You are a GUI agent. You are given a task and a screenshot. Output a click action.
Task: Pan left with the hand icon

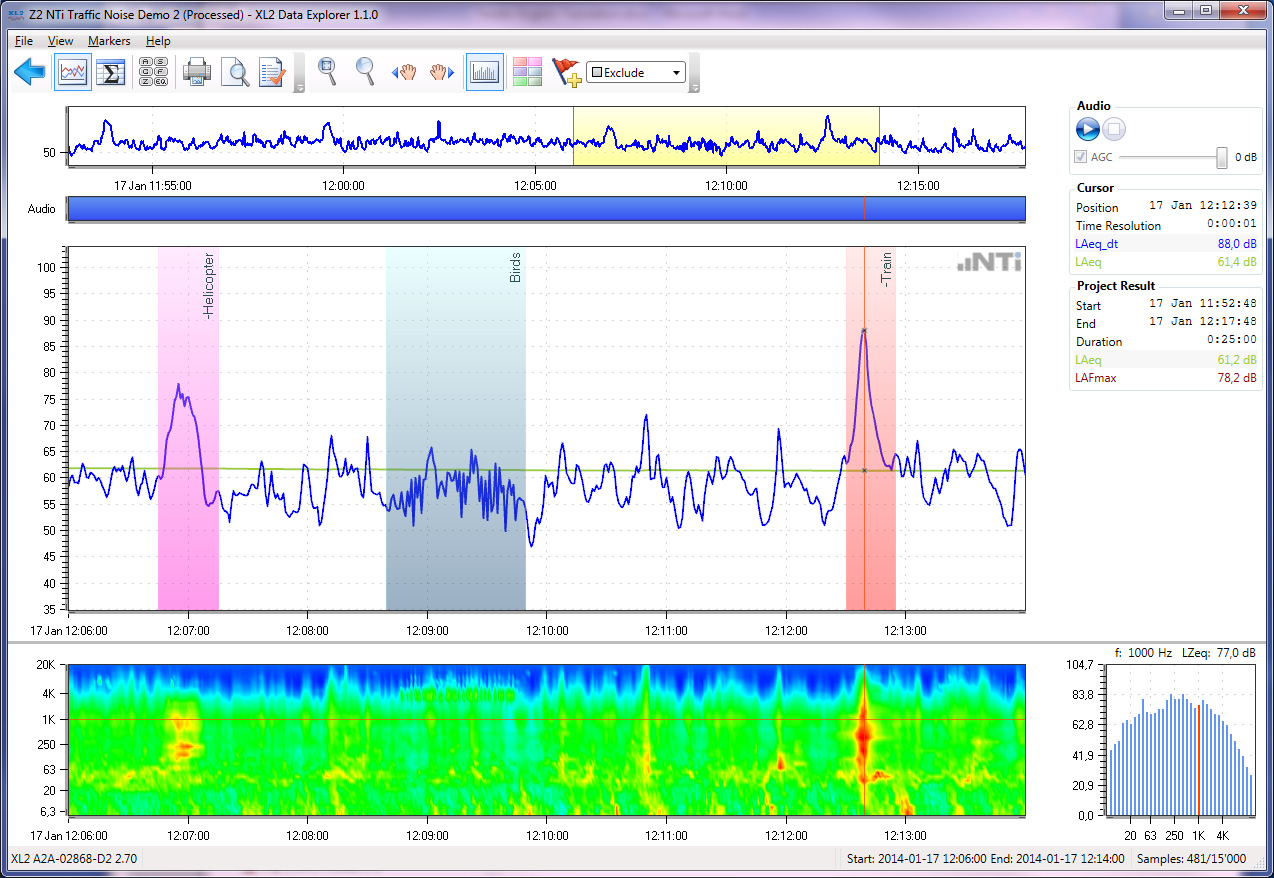(404, 72)
